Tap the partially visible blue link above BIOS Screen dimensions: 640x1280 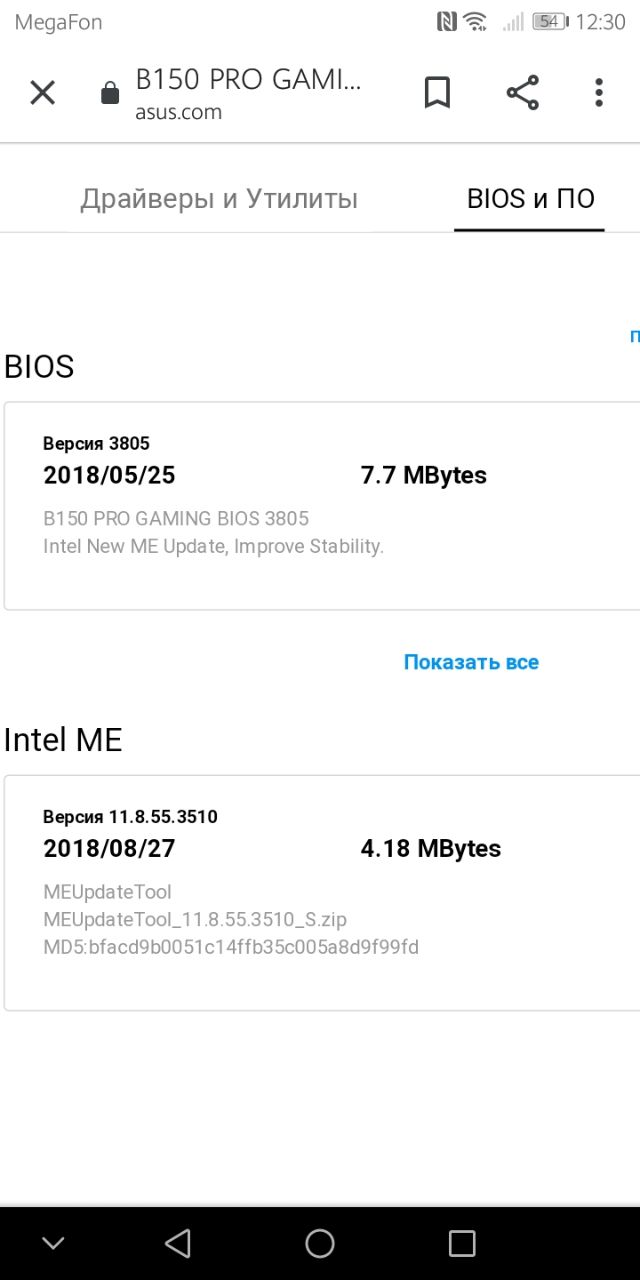click(634, 336)
